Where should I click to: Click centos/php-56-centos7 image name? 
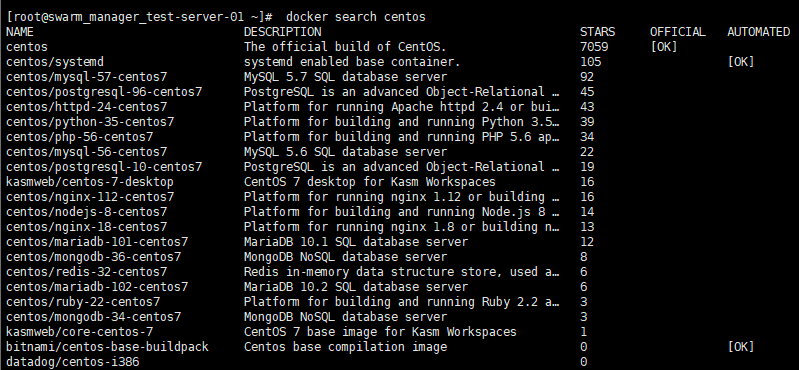(79, 137)
